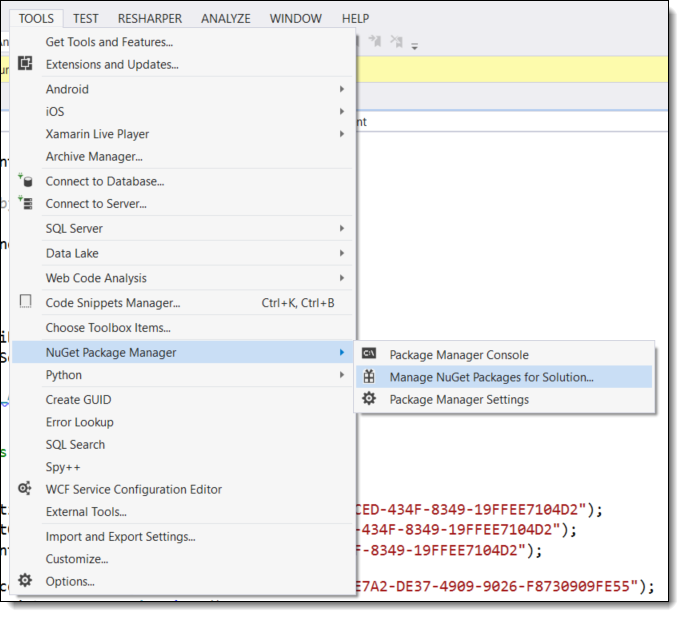Viewport: 684px width, 617px height.
Task: Open the RESHARPER menu
Action: [150, 18]
